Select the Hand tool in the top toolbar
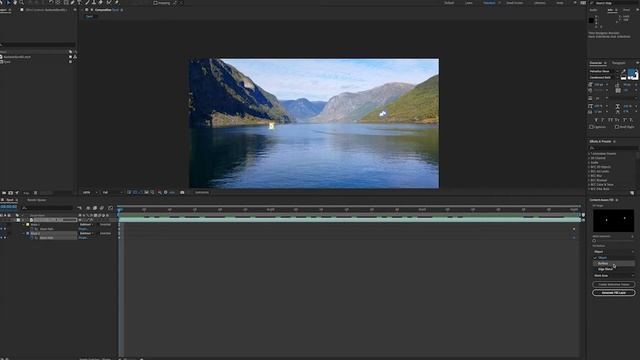This screenshot has width=640, height=360. tap(15, 2)
